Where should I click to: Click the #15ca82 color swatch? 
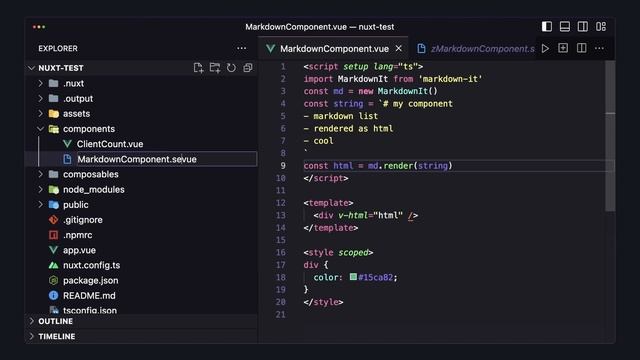click(x=353, y=277)
